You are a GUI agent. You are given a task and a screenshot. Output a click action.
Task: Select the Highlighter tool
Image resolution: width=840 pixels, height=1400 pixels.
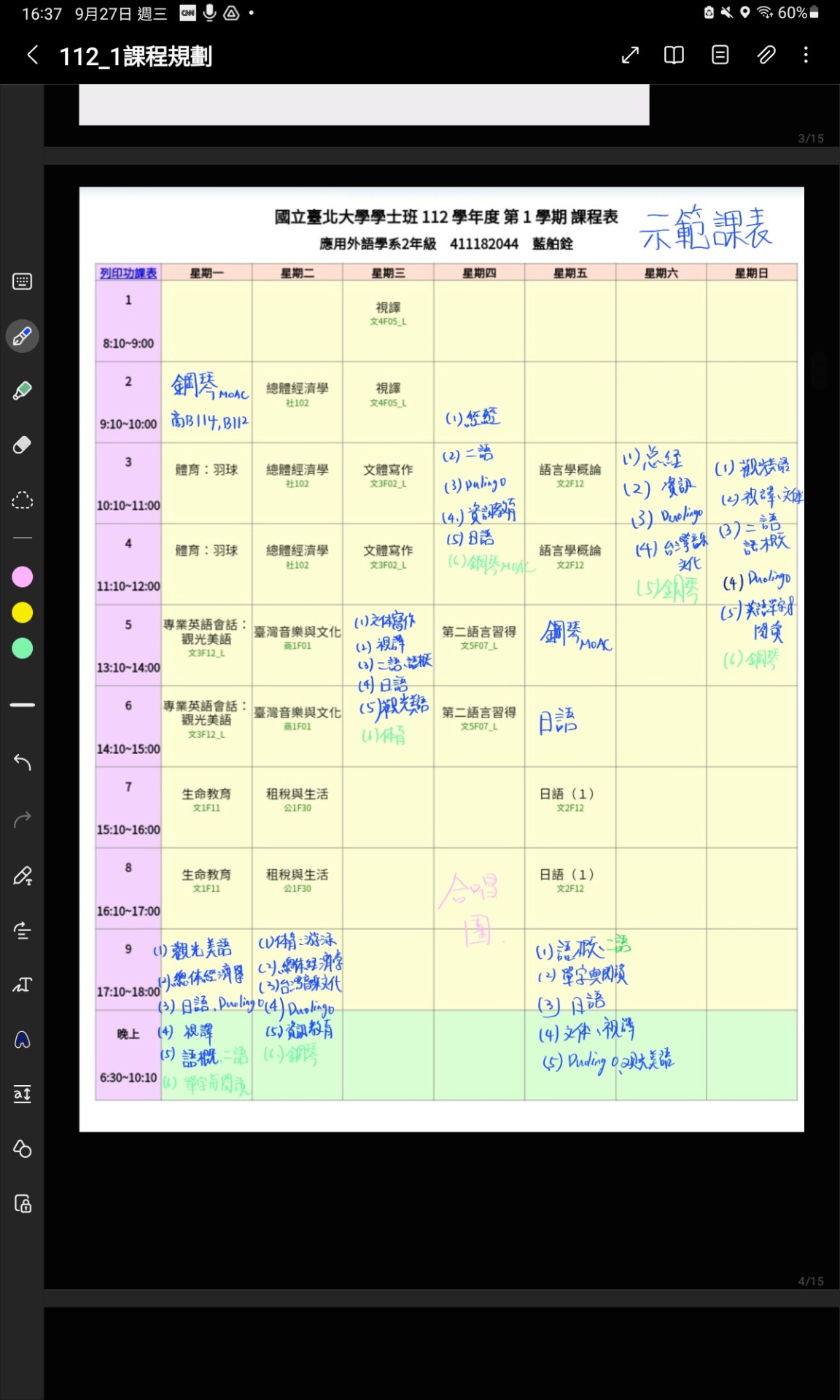23,391
